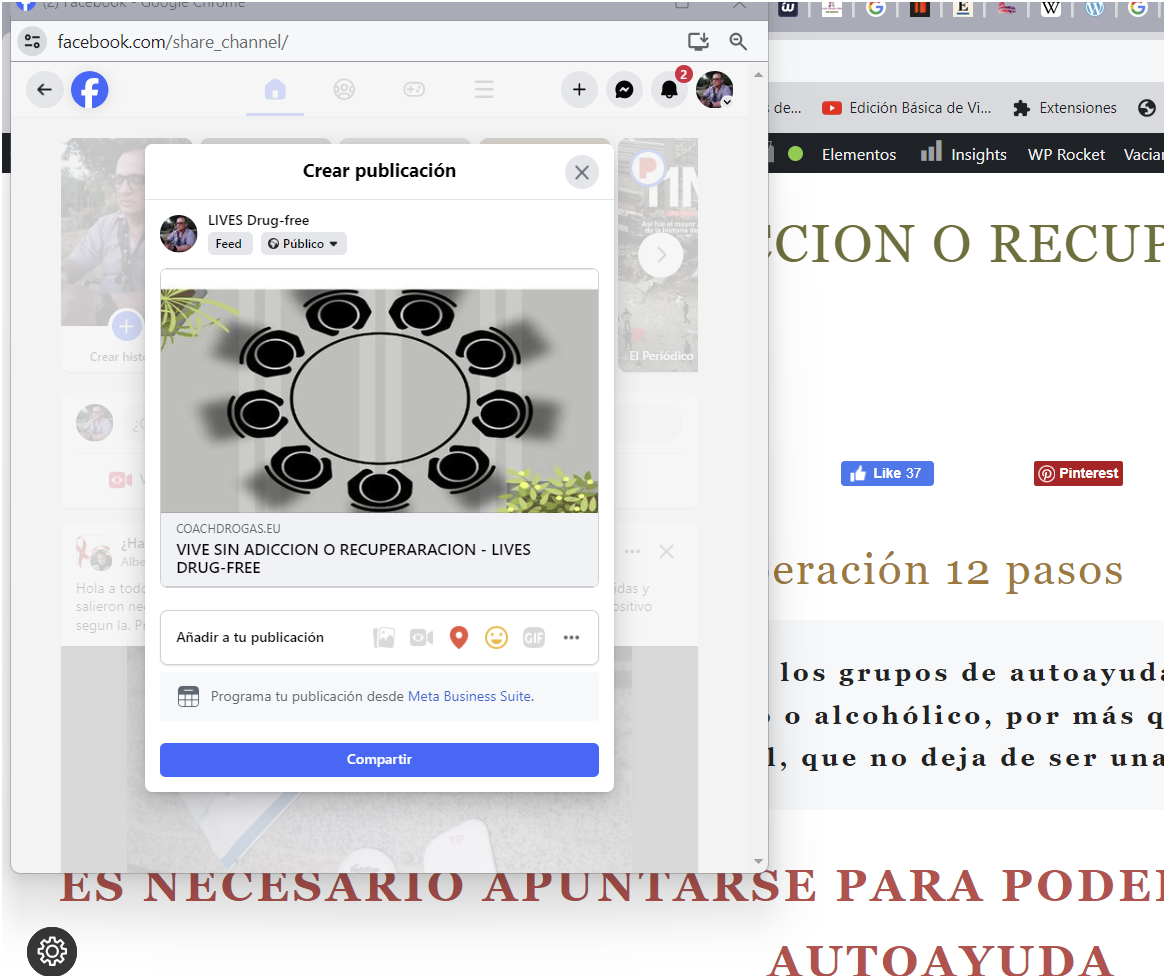Dismiss the feed post with X icon

pos(666,552)
